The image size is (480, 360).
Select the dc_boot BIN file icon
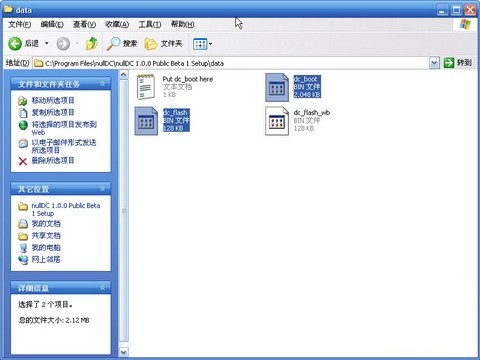tap(277, 87)
